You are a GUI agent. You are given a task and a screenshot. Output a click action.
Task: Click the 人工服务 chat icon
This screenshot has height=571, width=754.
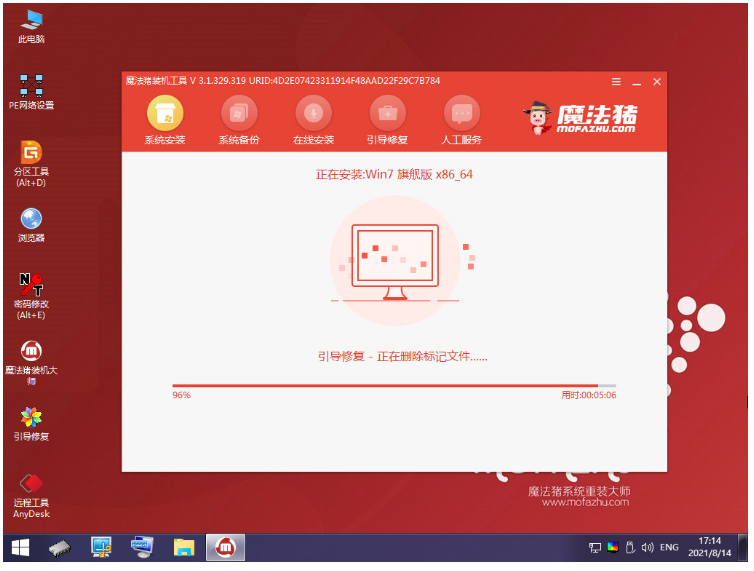461,112
